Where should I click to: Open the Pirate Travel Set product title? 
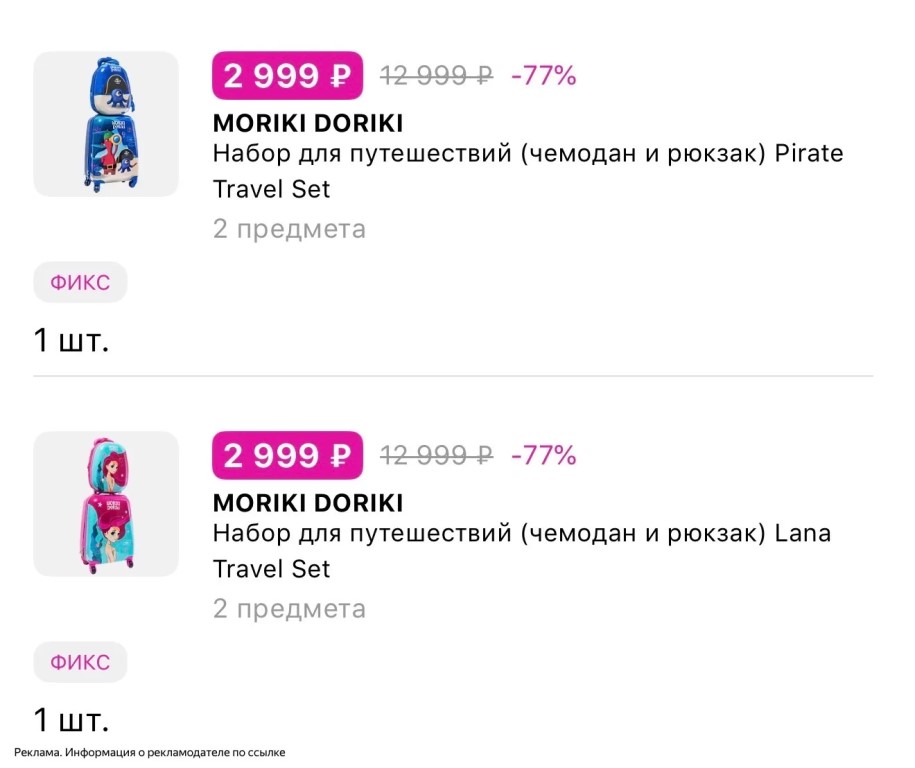[x=527, y=170]
